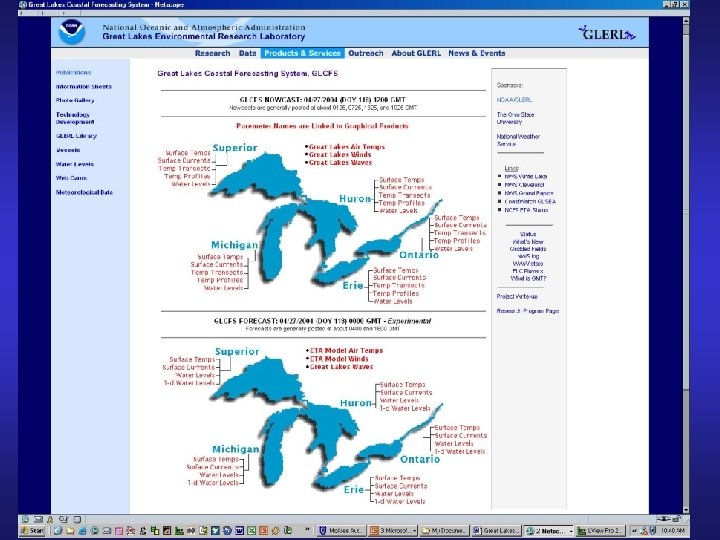
Task: Click Michigan label on the forecast map
Action: [x=236, y=449]
